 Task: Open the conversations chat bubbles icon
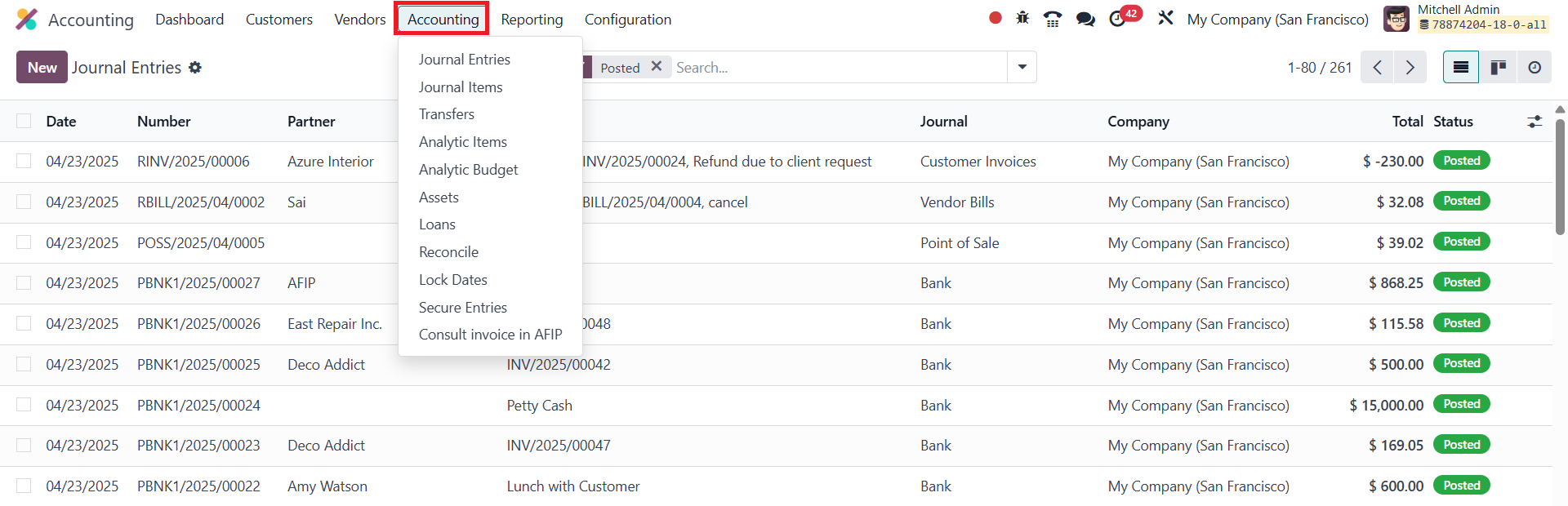tap(1085, 19)
